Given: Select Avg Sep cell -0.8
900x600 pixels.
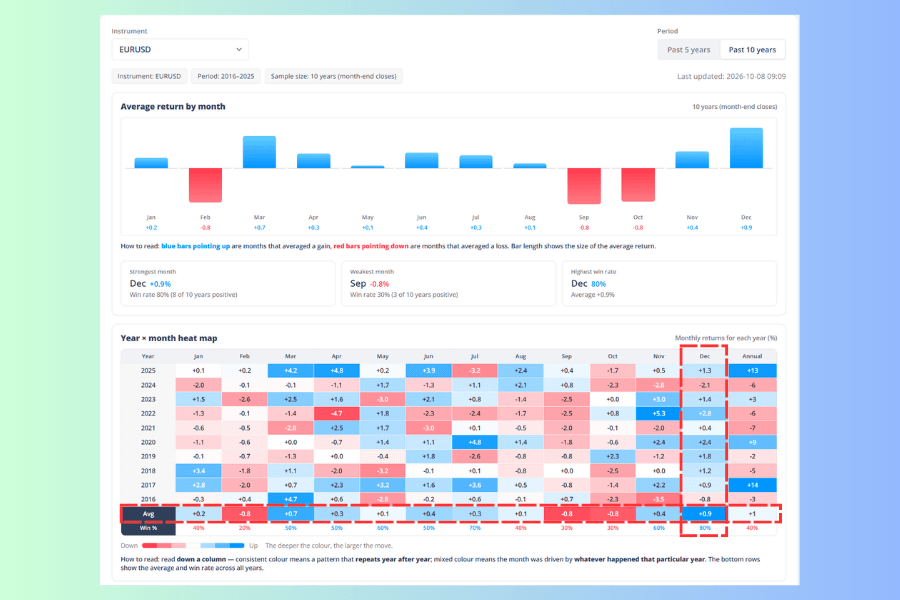Looking at the screenshot, I should (x=567, y=514).
